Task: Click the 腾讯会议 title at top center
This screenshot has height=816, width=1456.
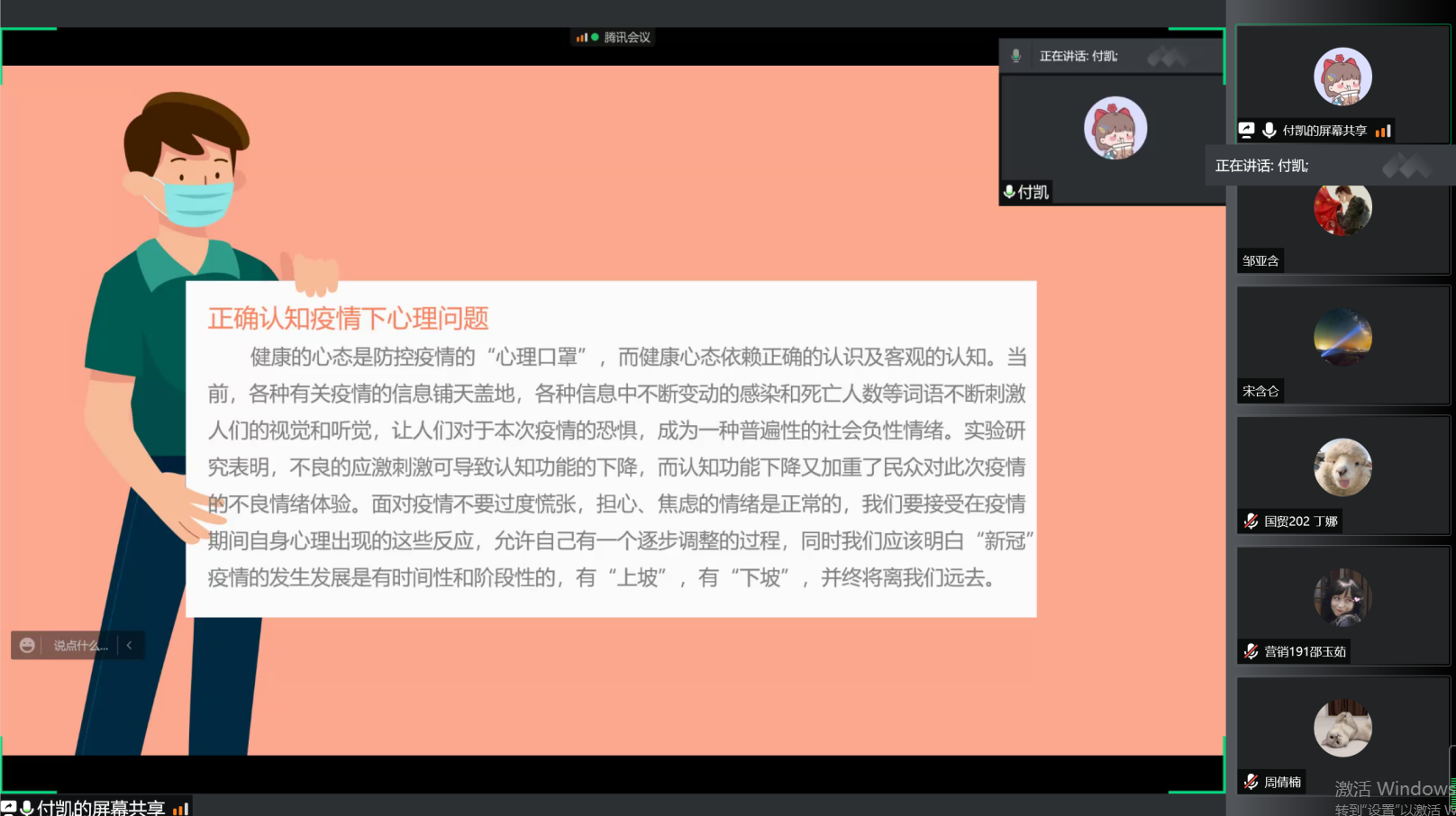Action: pos(627,38)
